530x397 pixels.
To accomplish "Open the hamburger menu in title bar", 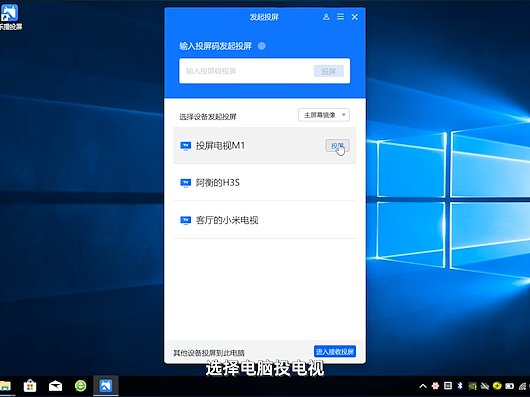I will tap(340, 17).
